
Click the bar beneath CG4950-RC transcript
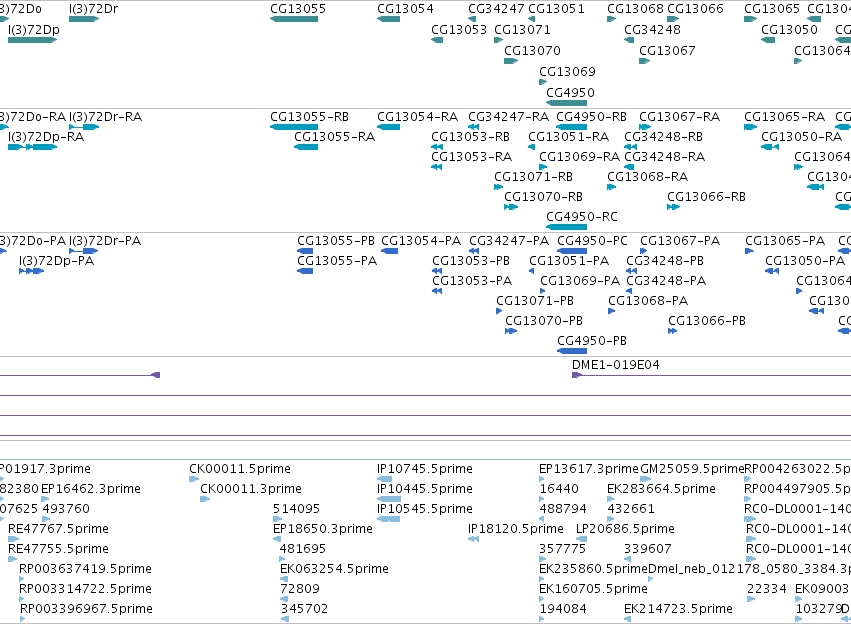(x=566, y=227)
